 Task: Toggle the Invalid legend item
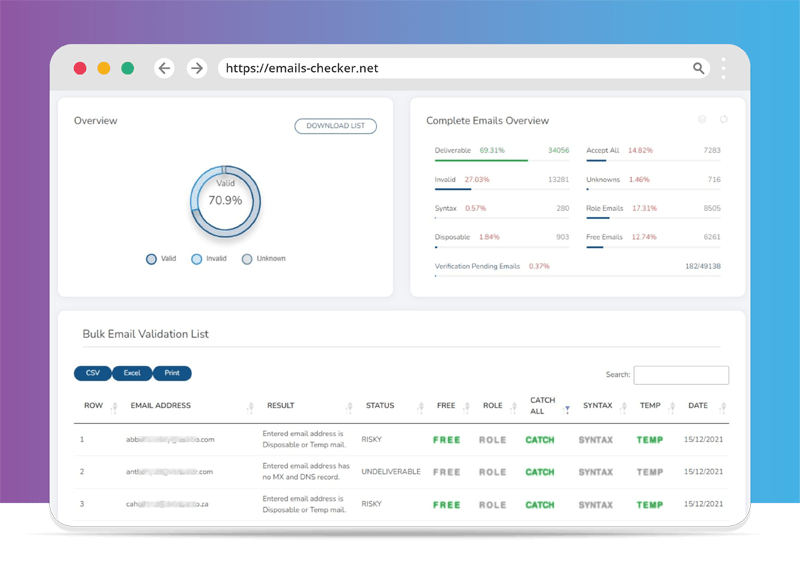click(208, 259)
